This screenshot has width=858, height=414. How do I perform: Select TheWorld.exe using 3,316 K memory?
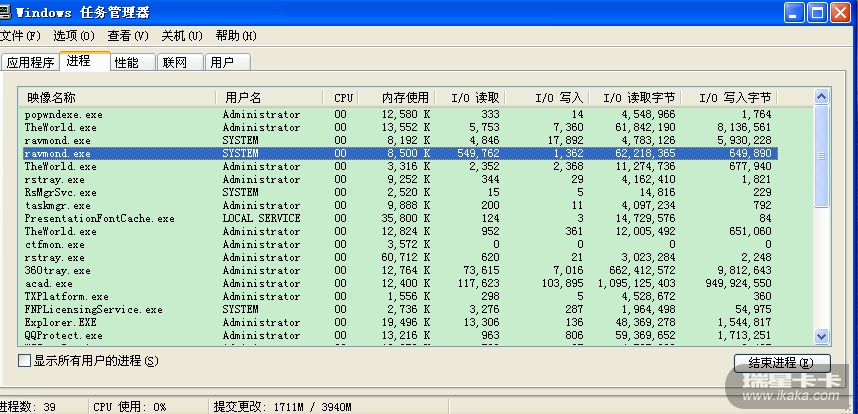click(401, 166)
